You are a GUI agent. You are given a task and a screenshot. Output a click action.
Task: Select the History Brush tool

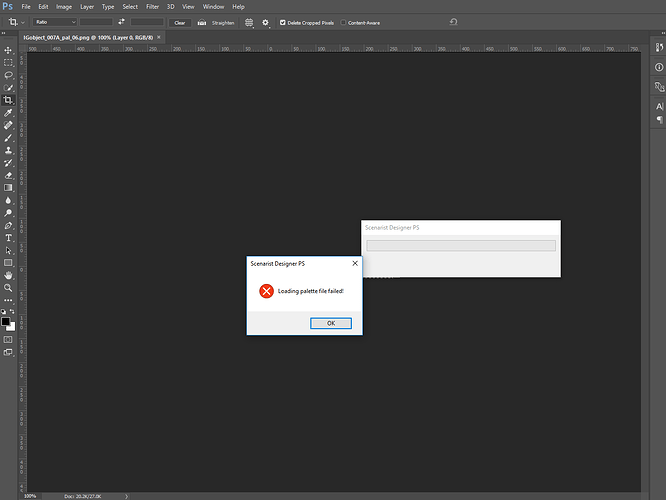8,163
